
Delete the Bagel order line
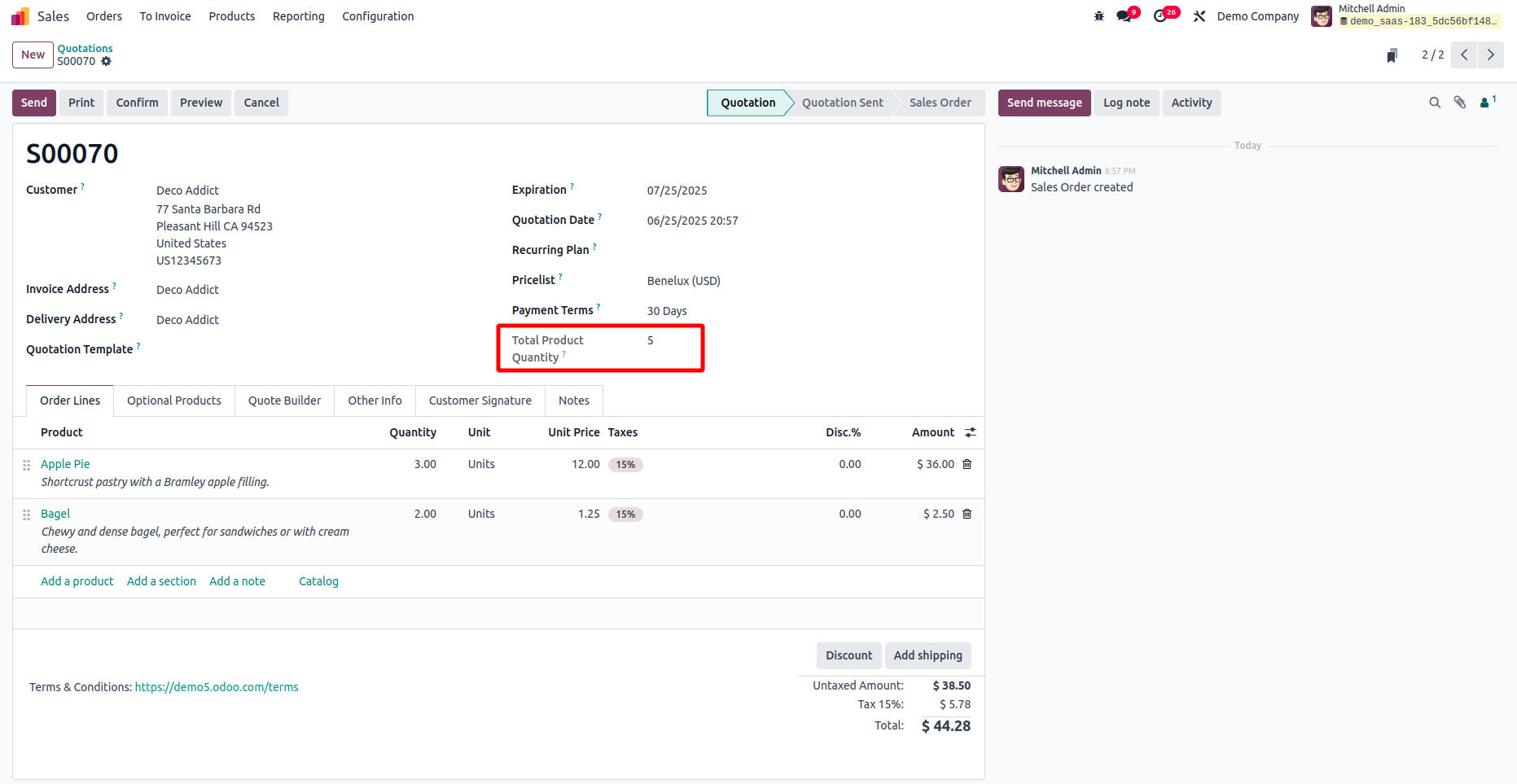pos(967,514)
